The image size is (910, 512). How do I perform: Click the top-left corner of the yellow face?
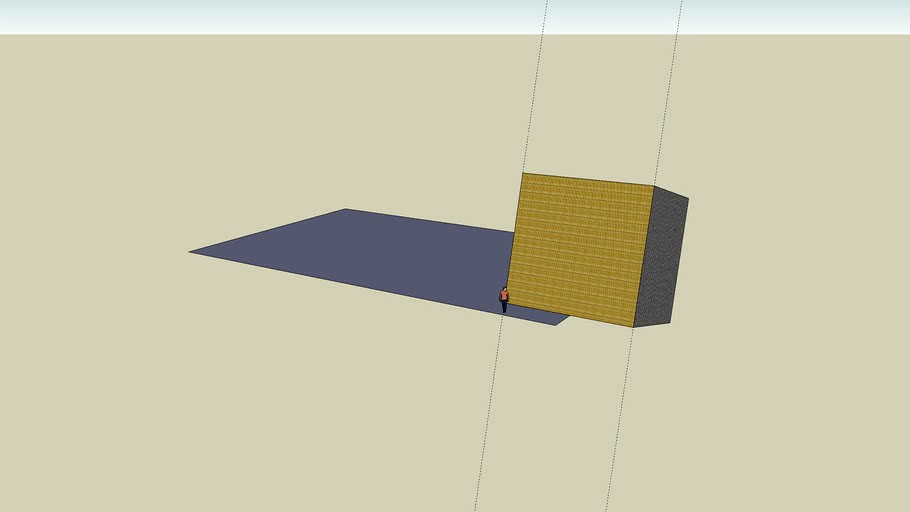(x=522, y=173)
